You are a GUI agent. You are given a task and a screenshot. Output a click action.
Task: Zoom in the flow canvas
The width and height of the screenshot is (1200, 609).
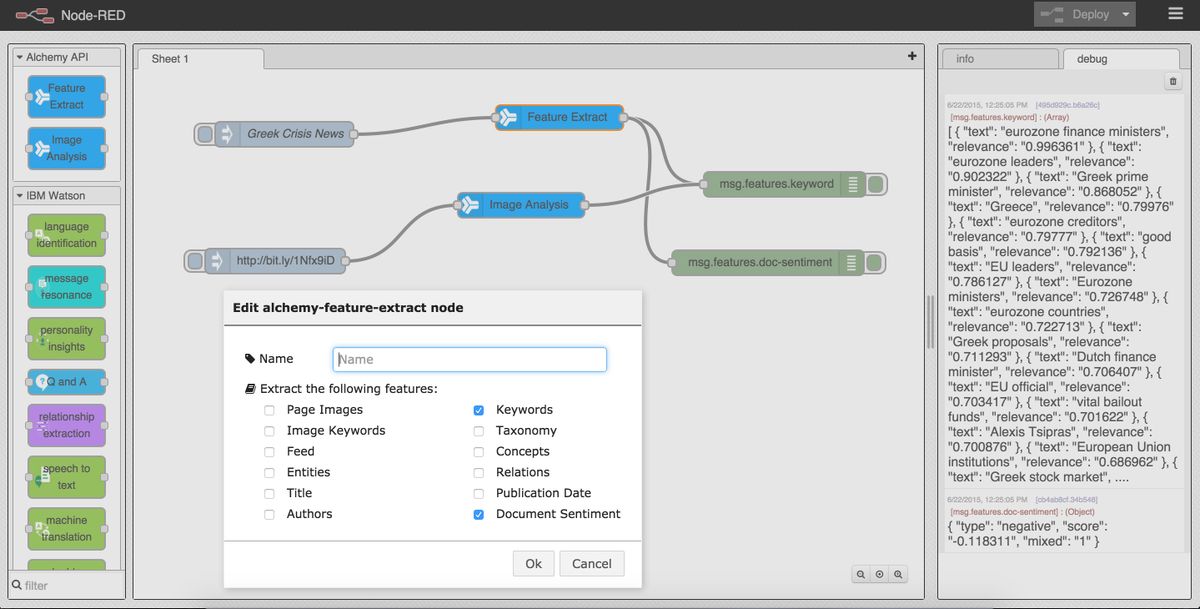899,574
